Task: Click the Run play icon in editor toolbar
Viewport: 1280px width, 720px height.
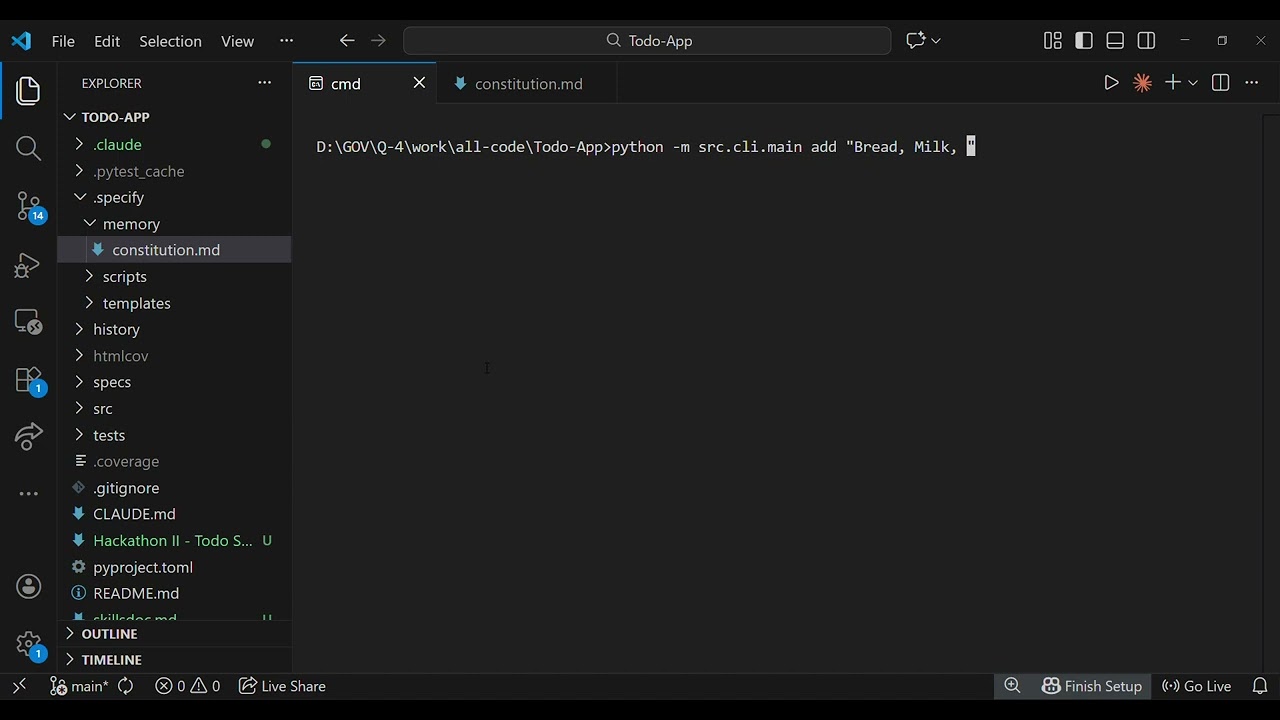Action: [1111, 83]
